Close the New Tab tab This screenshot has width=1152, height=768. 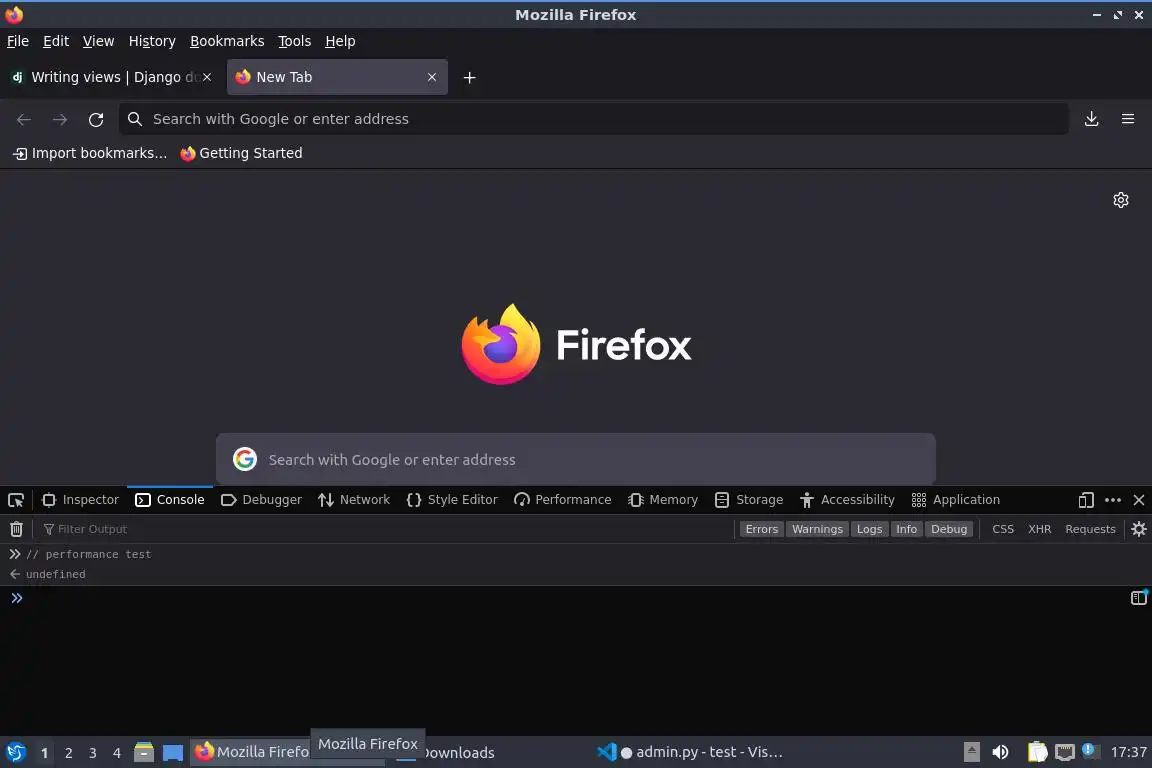[x=432, y=77]
